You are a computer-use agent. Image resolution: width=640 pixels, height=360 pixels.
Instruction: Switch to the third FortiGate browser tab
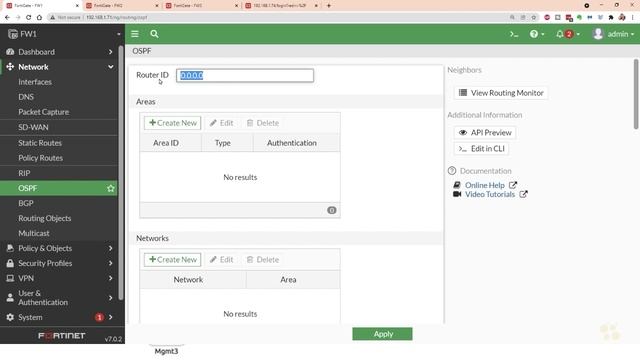click(201, 6)
